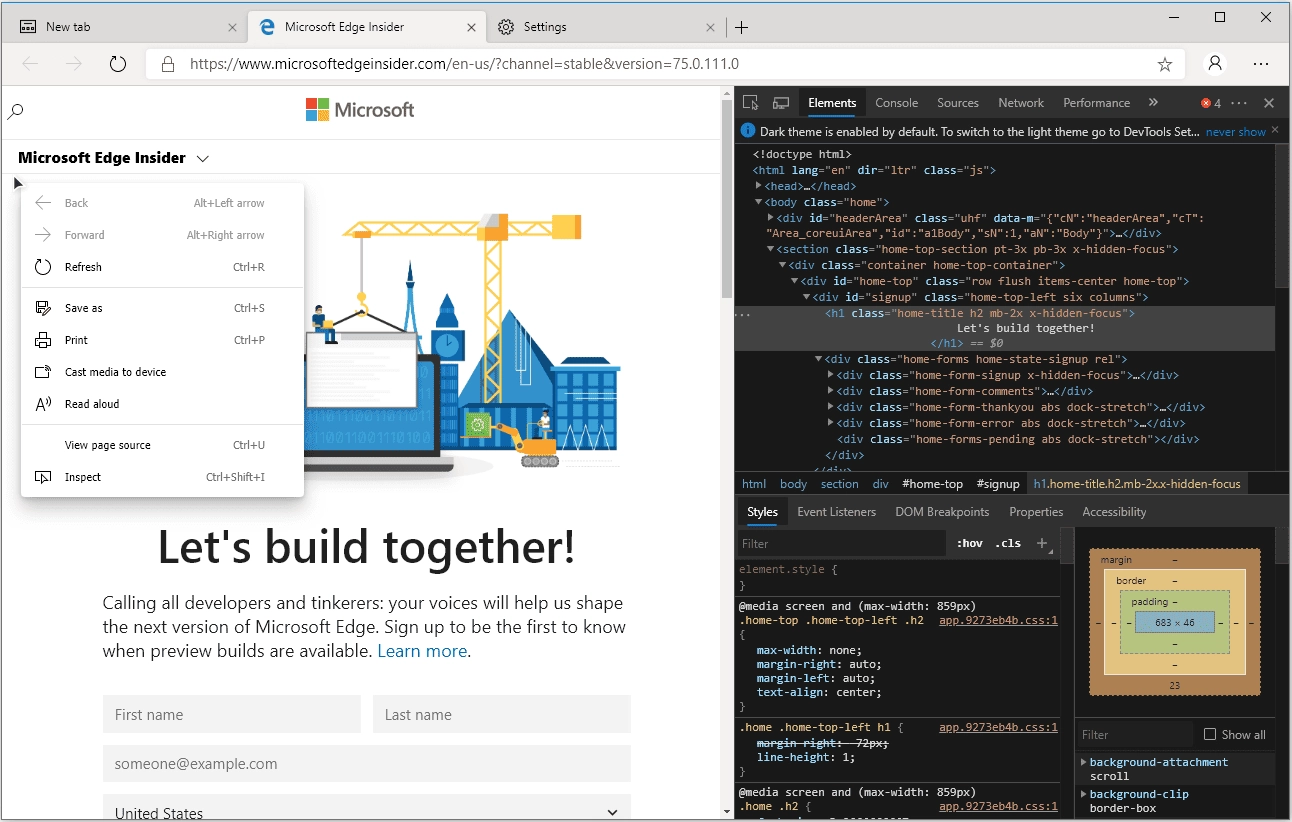
Task: Choose Print from the context menu
Action: tap(162, 340)
